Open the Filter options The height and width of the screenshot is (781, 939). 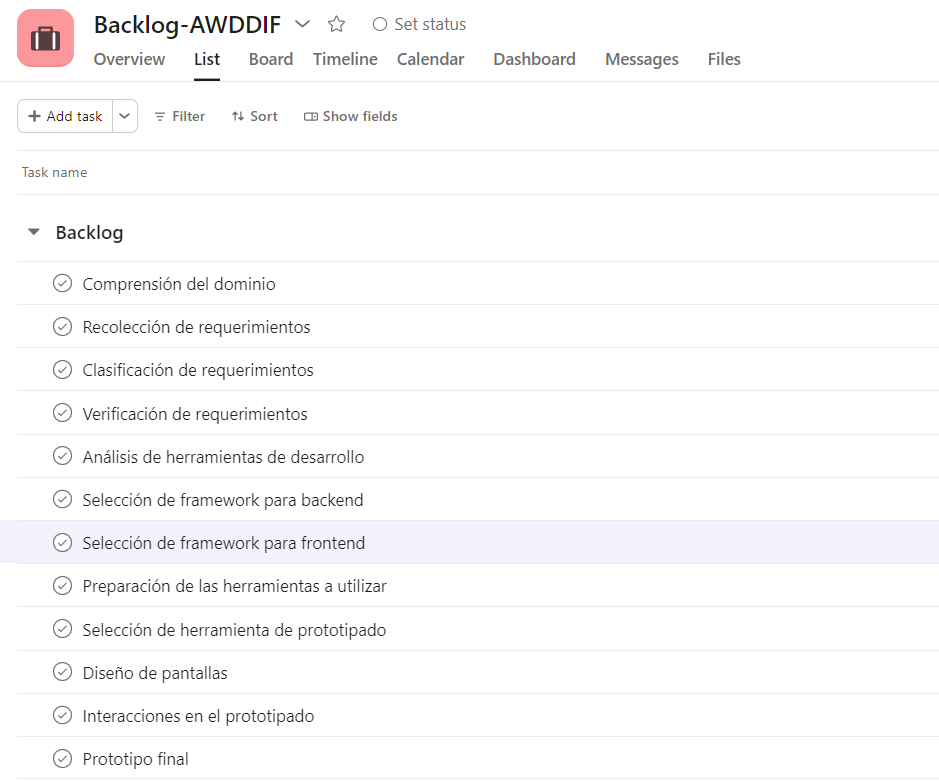(179, 116)
